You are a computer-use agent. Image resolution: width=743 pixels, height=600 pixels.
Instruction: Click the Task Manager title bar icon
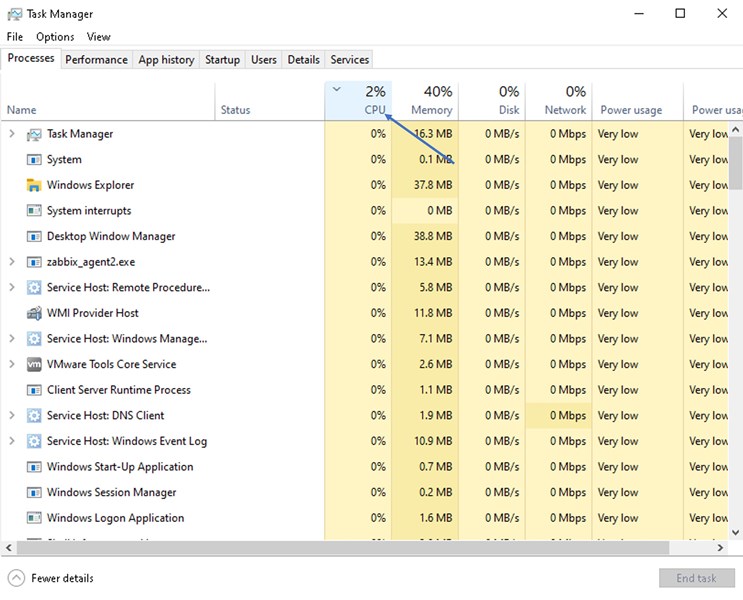(14, 14)
